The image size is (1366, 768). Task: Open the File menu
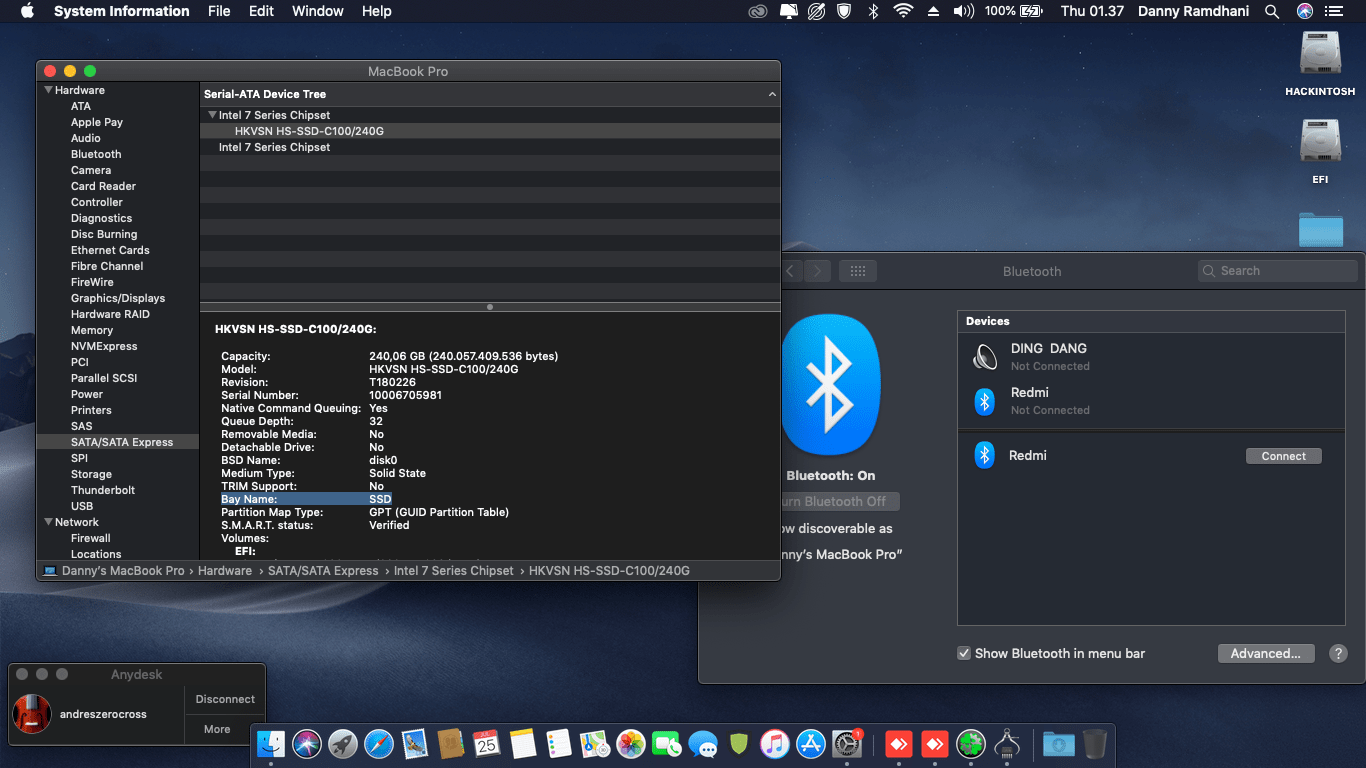pos(219,11)
